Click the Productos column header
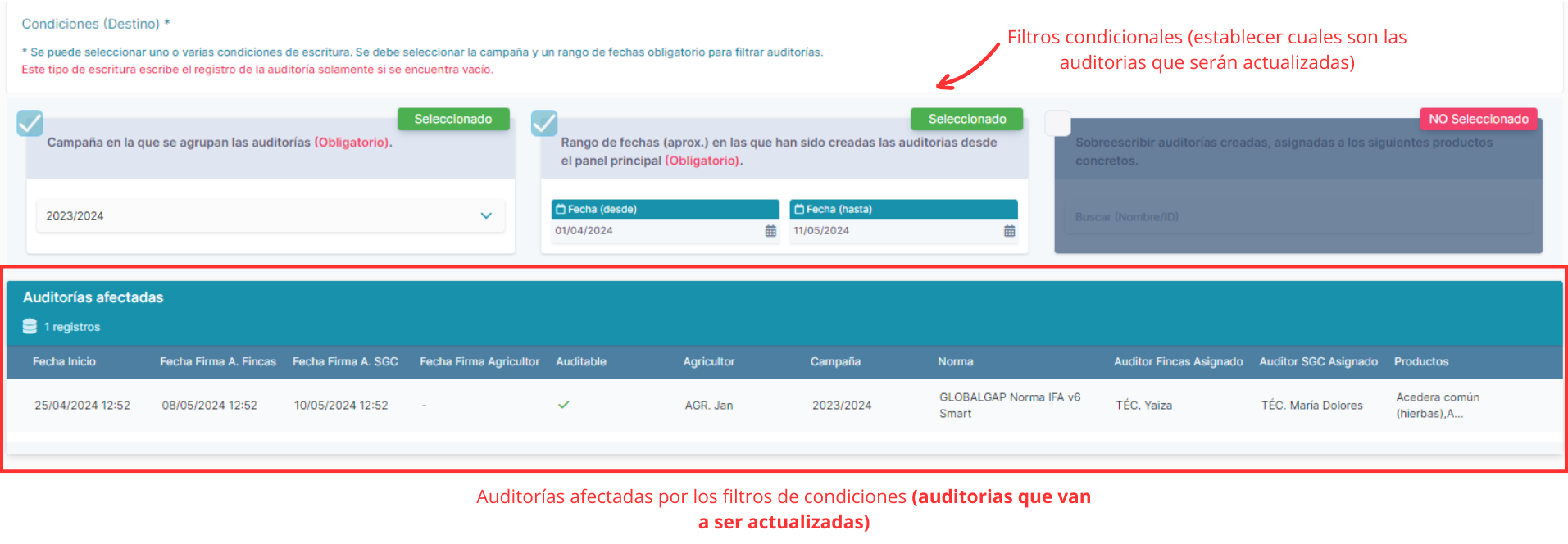The image size is (1568, 544). click(1421, 361)
